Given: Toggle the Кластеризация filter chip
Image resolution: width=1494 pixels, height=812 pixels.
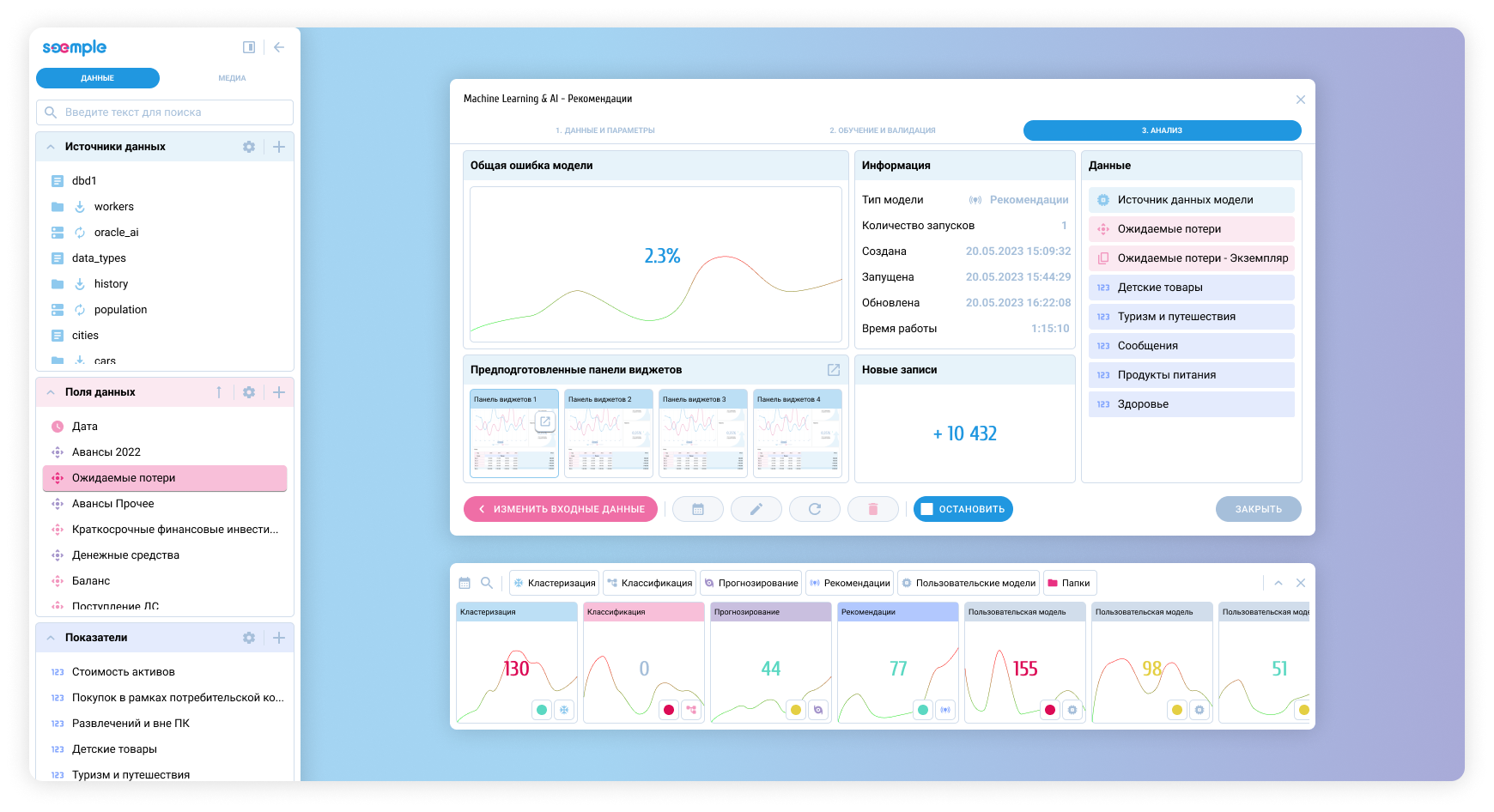Looking at the screenshot, I should pyautogui.click(x=554, y=583).
